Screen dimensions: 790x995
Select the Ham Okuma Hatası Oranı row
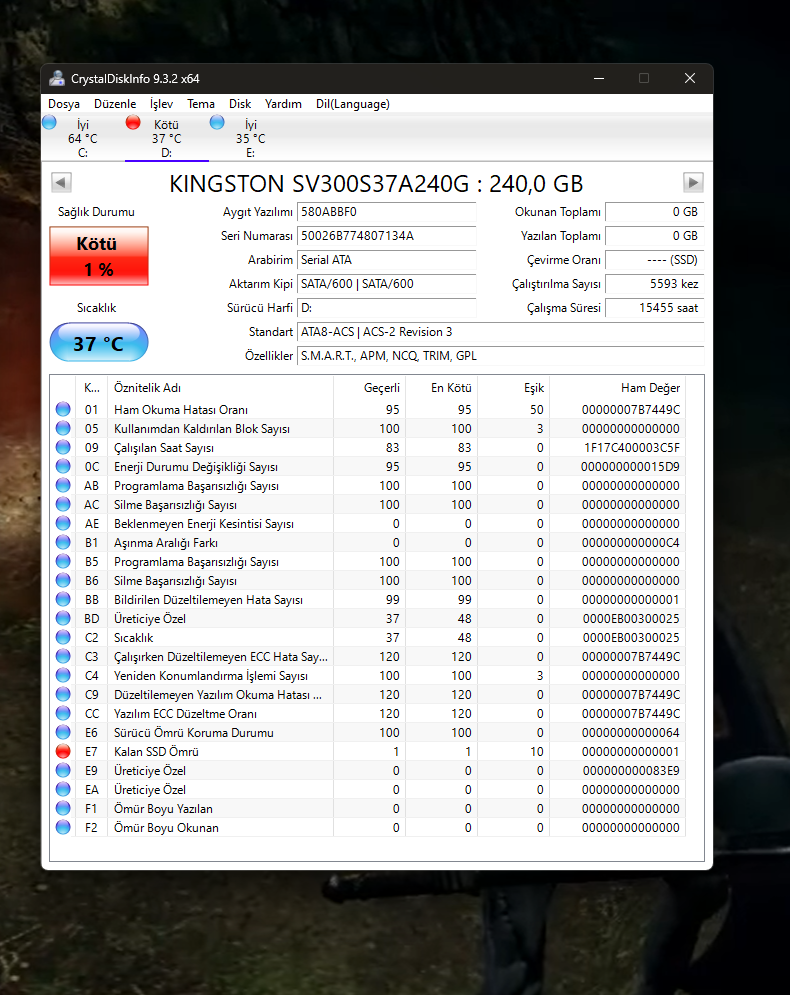tap(368, 409)
